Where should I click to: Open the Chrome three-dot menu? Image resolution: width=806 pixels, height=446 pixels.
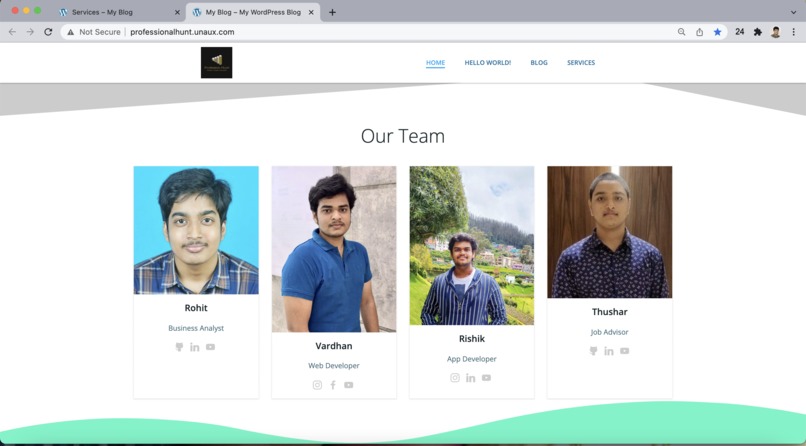coord(794,32)
